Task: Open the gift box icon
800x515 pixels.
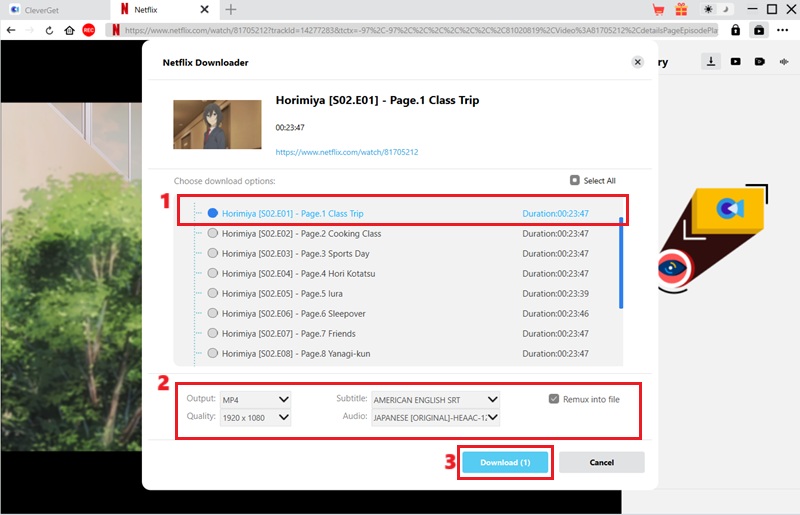Action: pyautogui.click(x=681, y=9)
